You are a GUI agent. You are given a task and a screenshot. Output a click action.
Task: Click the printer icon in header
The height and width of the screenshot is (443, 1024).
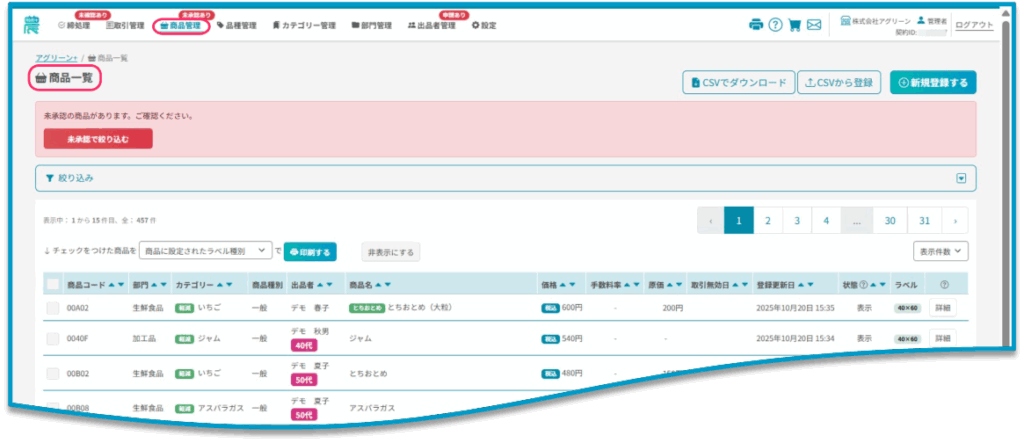(756, 25)
